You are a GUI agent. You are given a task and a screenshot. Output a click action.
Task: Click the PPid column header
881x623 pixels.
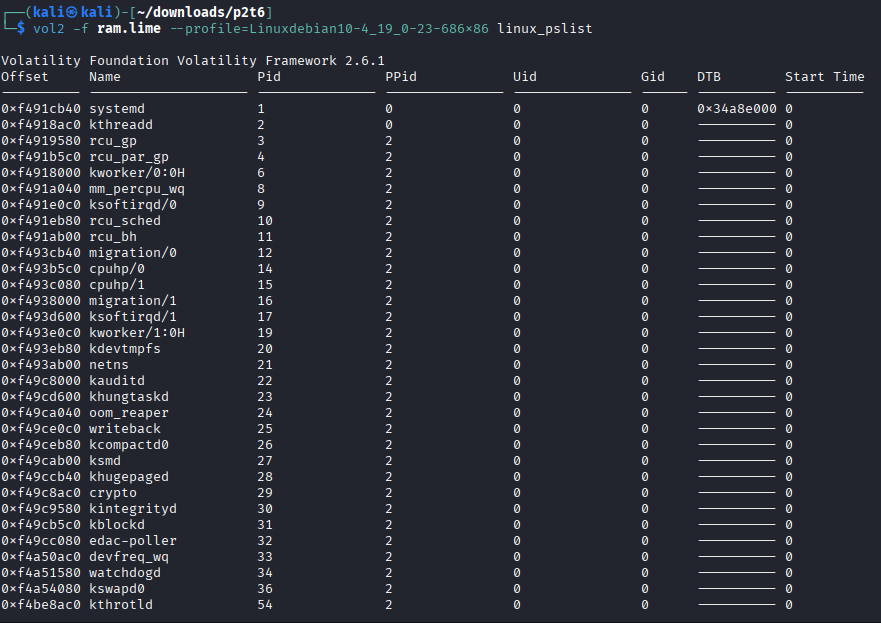[401, 77]
